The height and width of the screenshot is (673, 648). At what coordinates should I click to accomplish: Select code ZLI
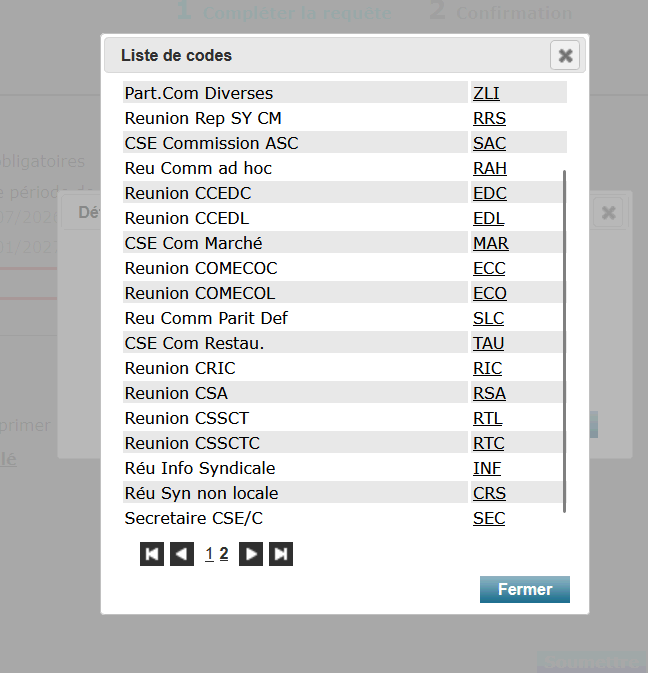[486, 93]
